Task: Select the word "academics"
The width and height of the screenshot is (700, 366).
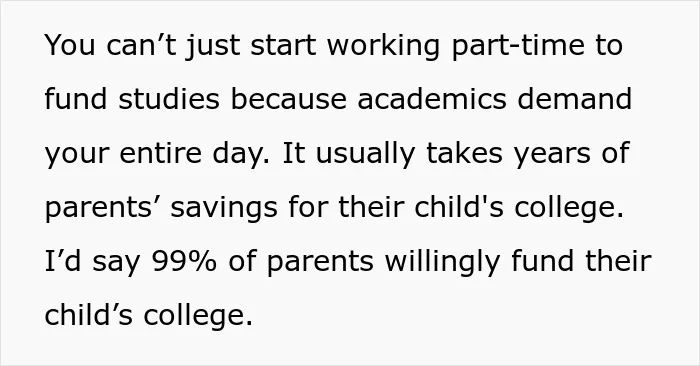Action: click(432, 99)
